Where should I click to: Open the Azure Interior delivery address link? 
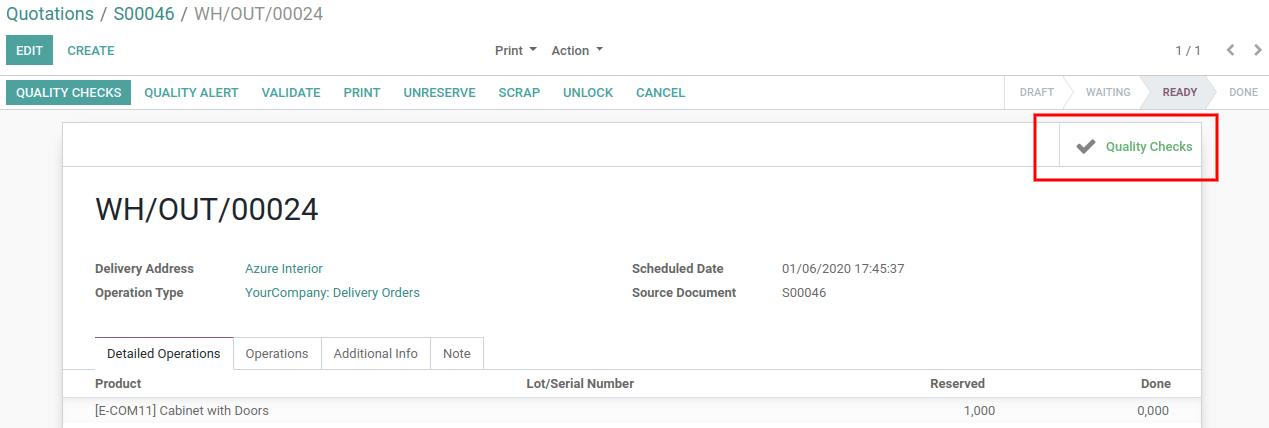click(284, 269)
